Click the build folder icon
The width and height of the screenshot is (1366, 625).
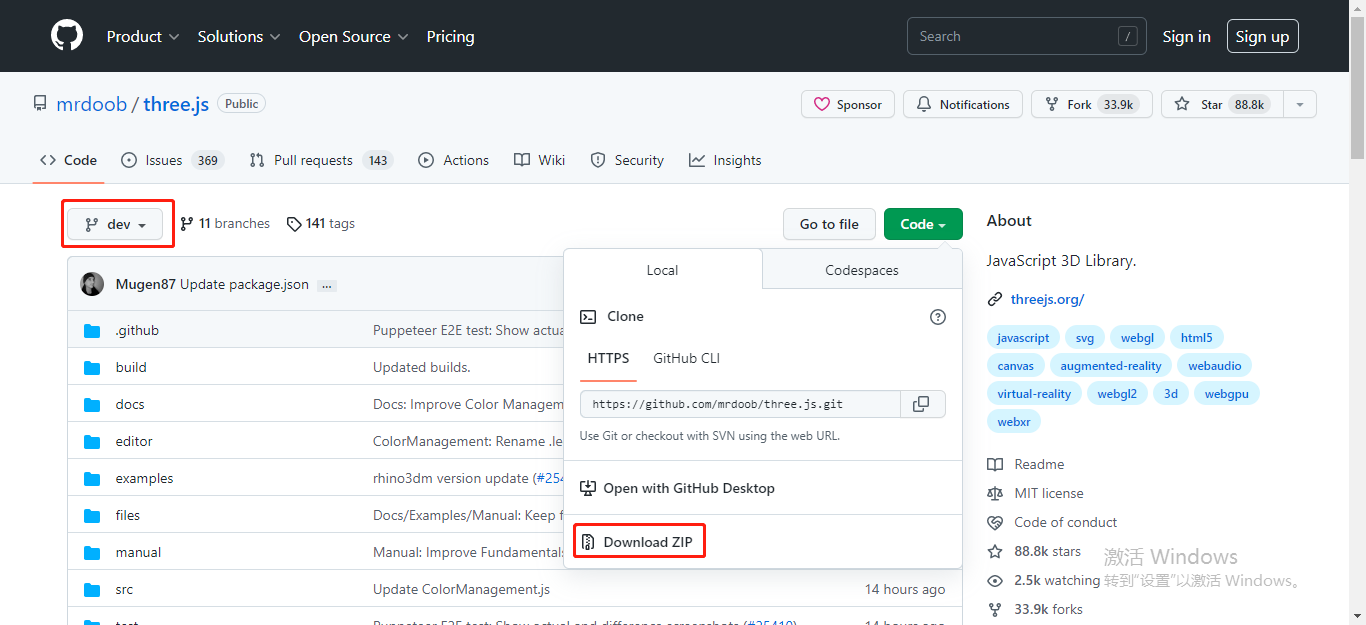click(x=93, y=368)
